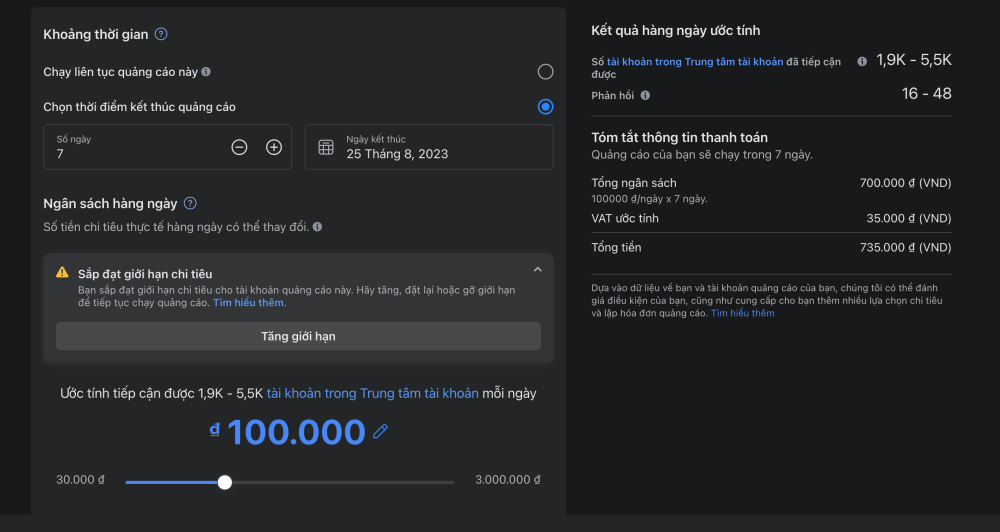Screen dimensions: 1000x532
Task: Open the calendar icon for end date
Action: coord(326,147)
